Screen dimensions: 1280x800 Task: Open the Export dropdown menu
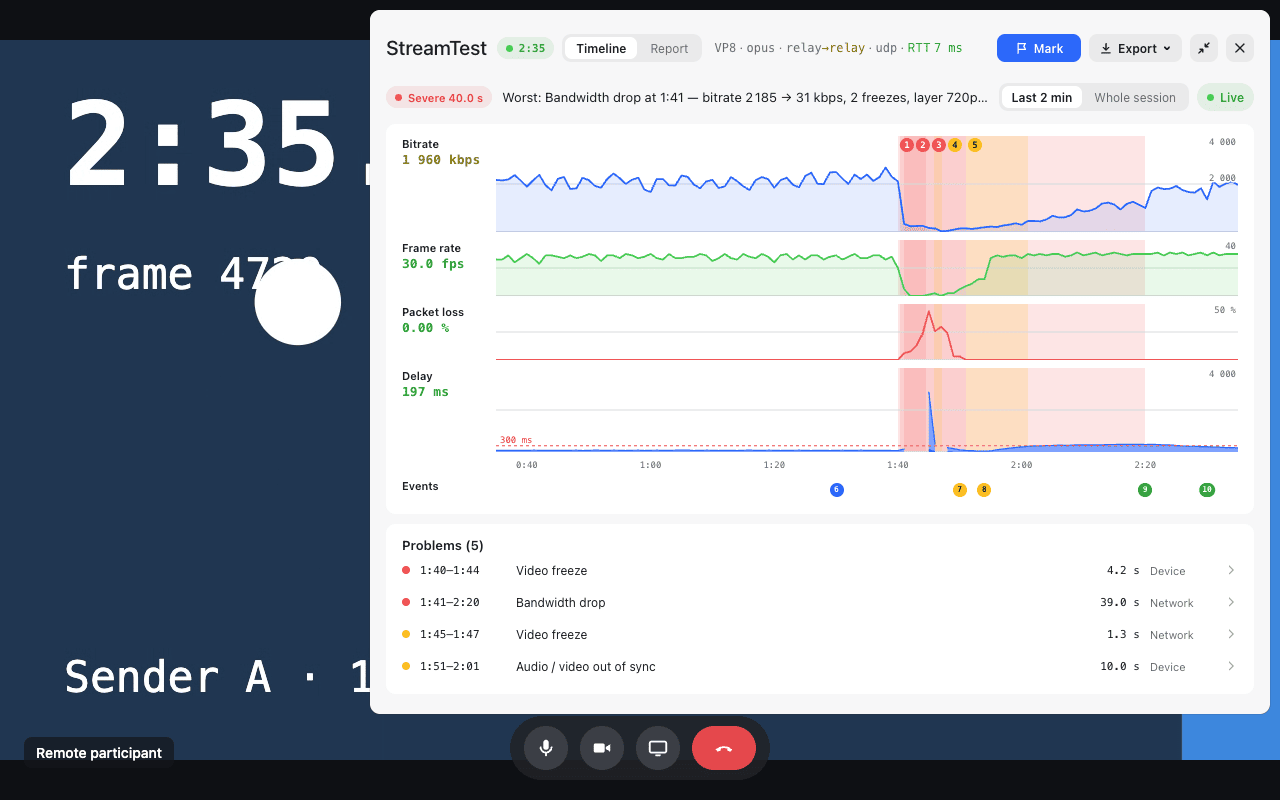1135,48
